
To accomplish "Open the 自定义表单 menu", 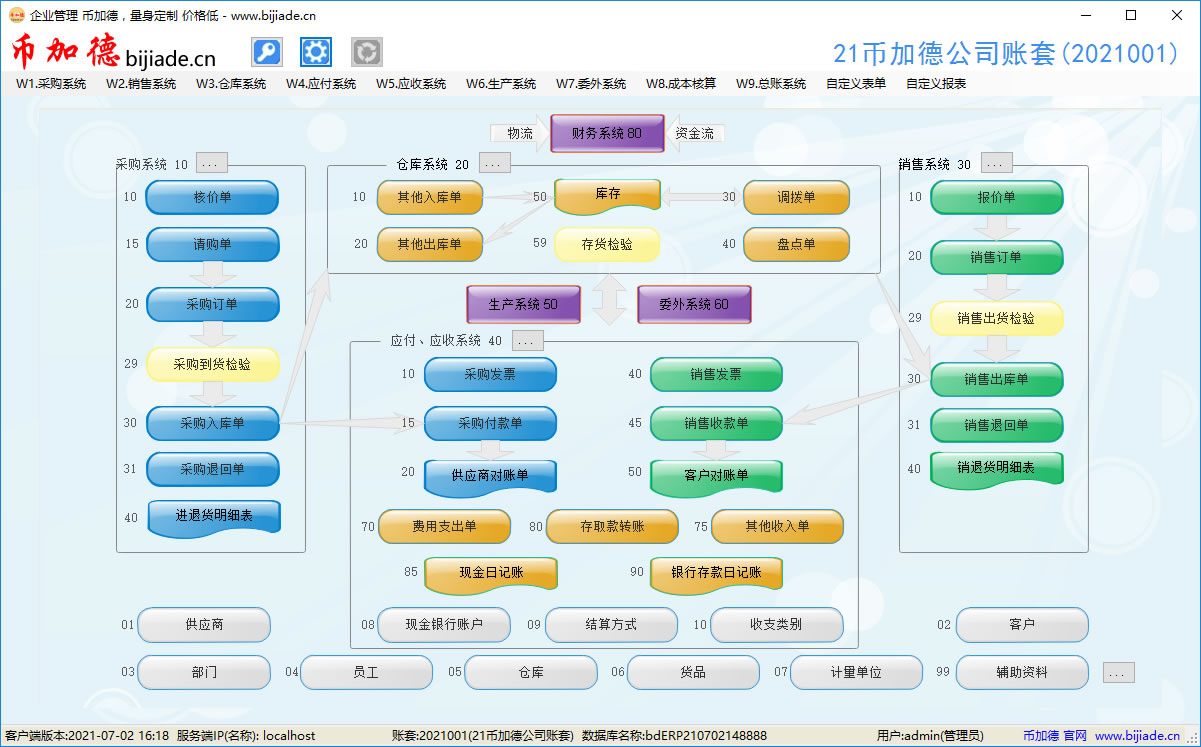I will (860, 84).
